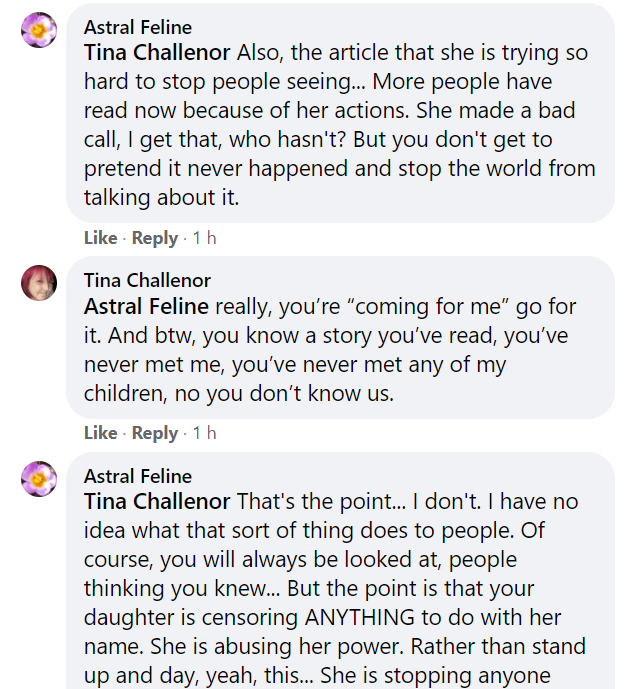The width and height of the screenshot is (642, 689).
Task: Click the text "no you don't know us"
Action: [284, 393]
